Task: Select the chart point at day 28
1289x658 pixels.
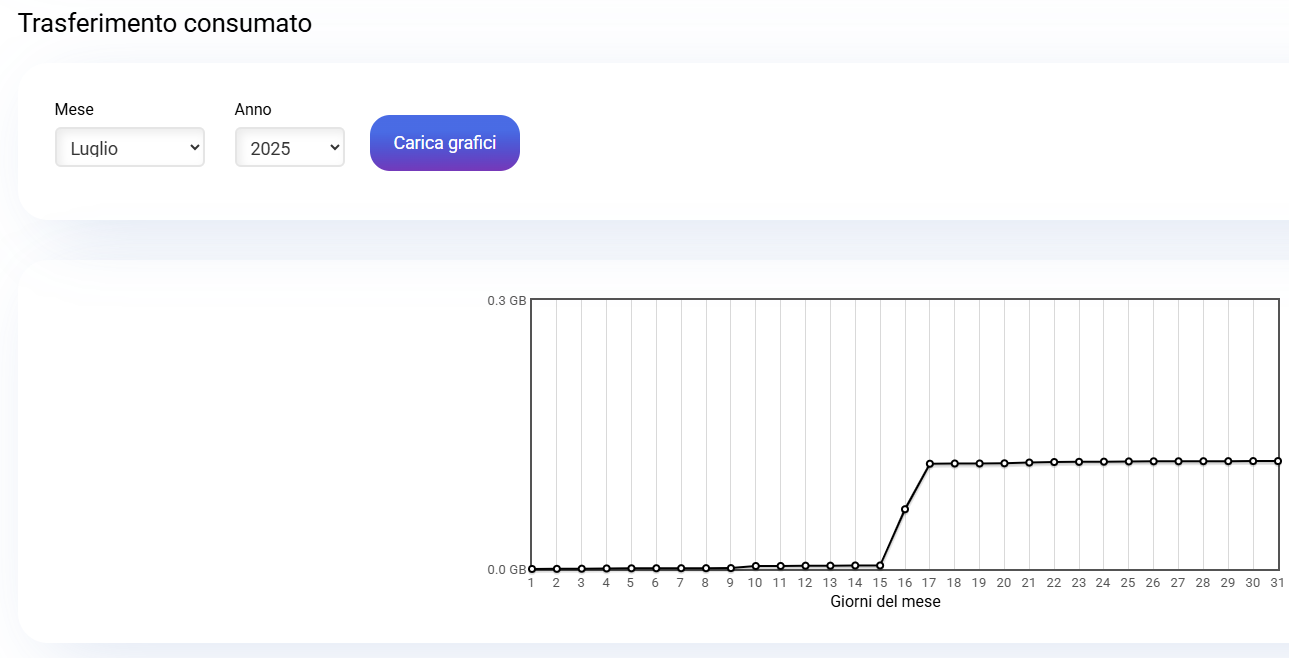Action: coord(1203,461)
